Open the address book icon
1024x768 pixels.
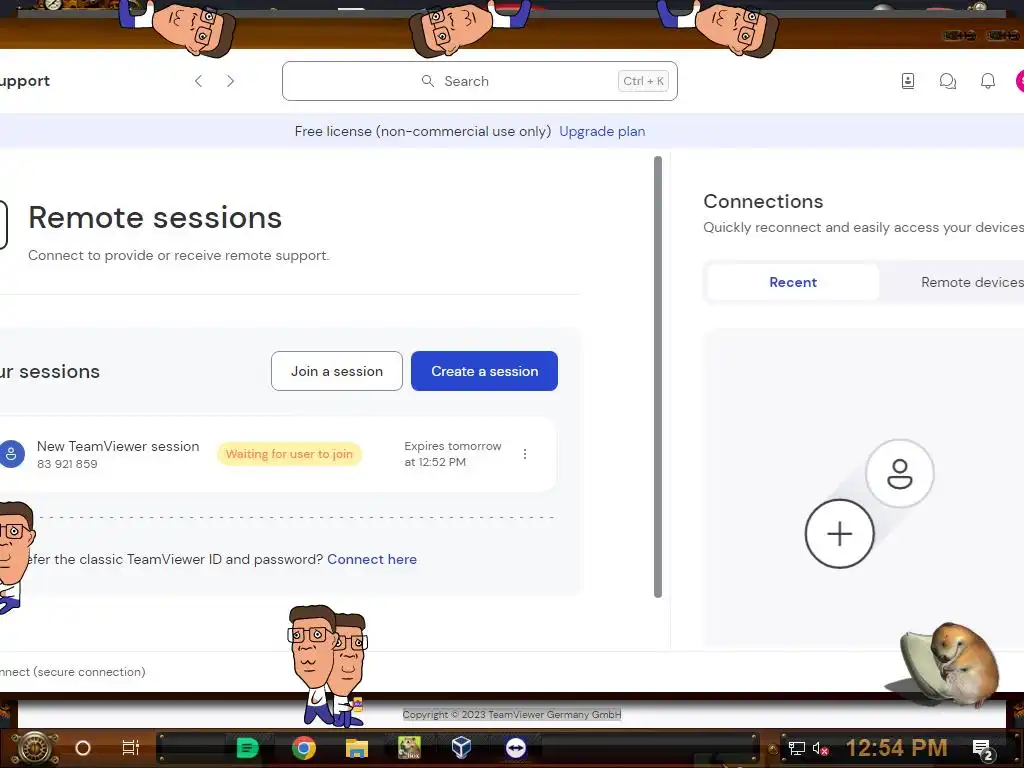[x=908, y=81]
